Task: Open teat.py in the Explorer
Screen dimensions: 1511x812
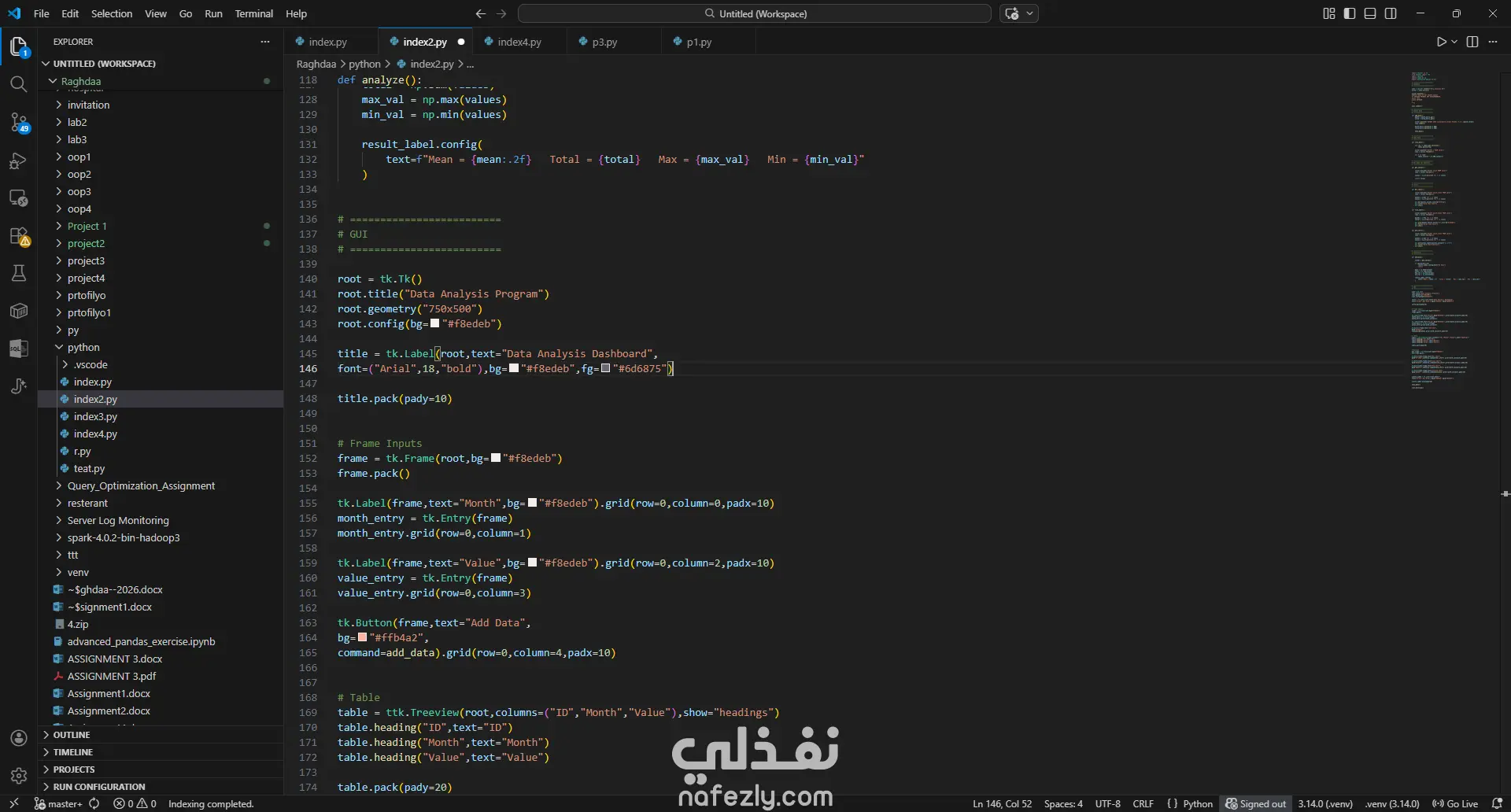Action: [89, 468]
